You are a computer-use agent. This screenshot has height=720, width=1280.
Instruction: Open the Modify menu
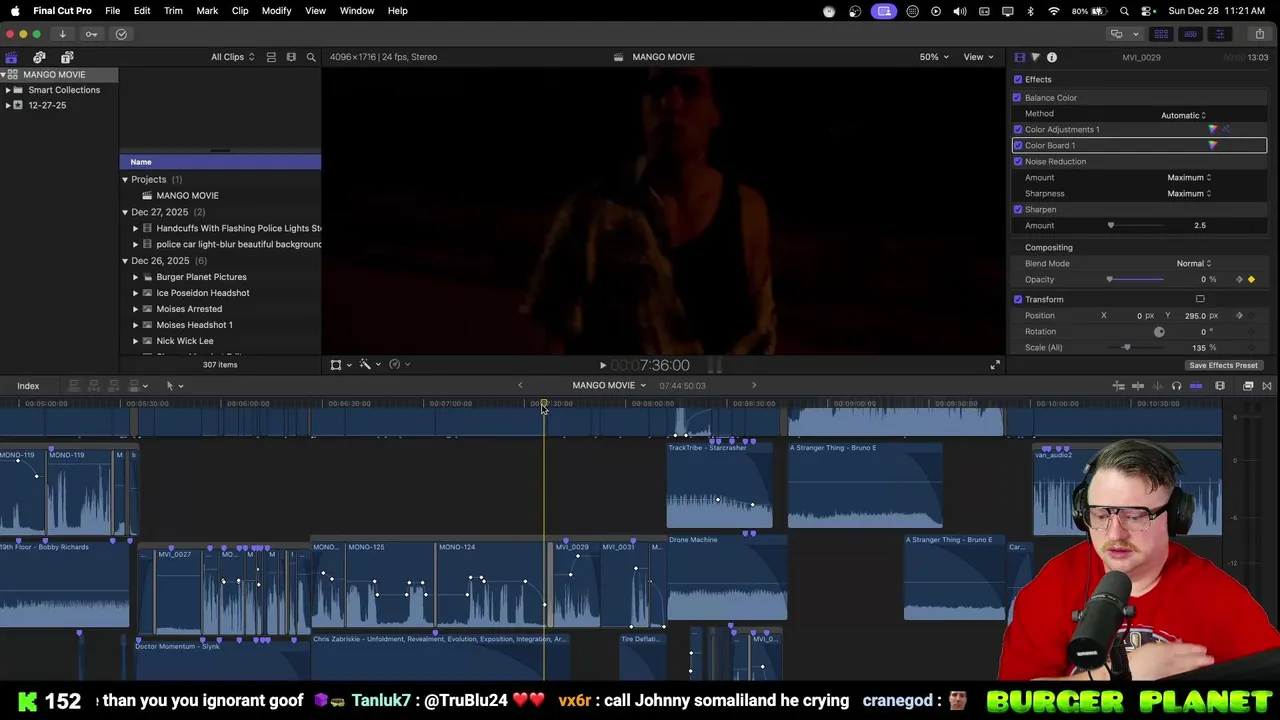[276, 11]
